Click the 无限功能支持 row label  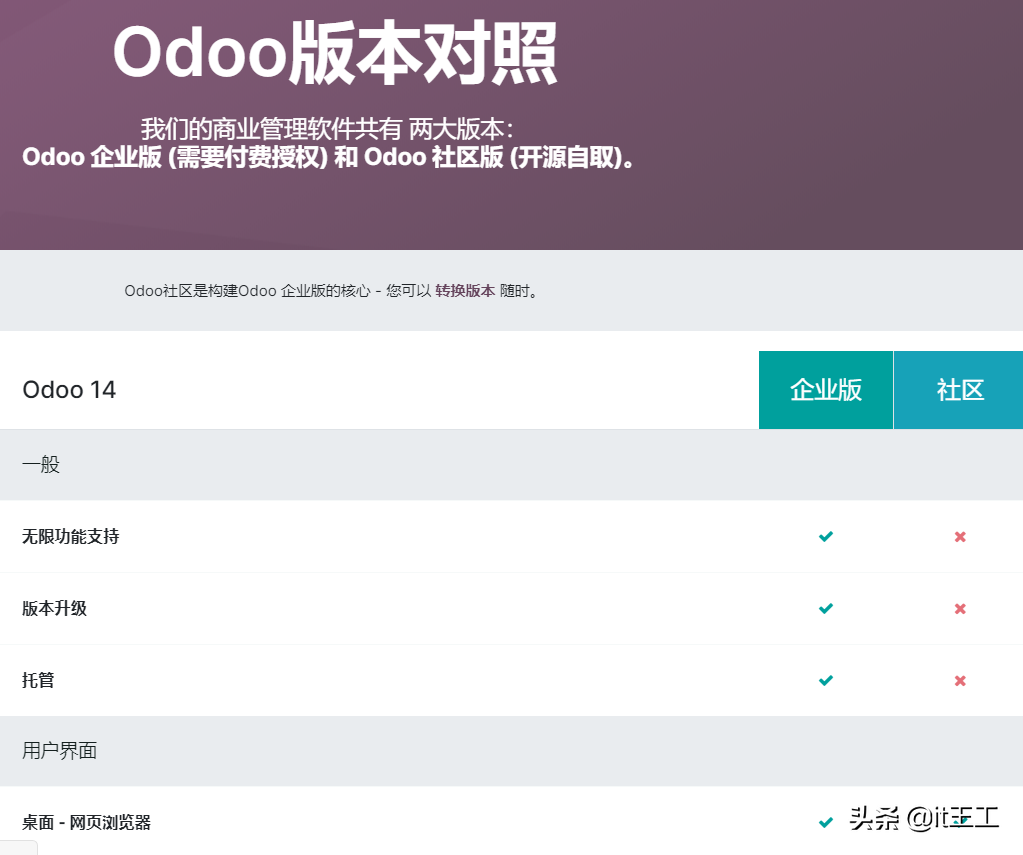tap(70, 536)
